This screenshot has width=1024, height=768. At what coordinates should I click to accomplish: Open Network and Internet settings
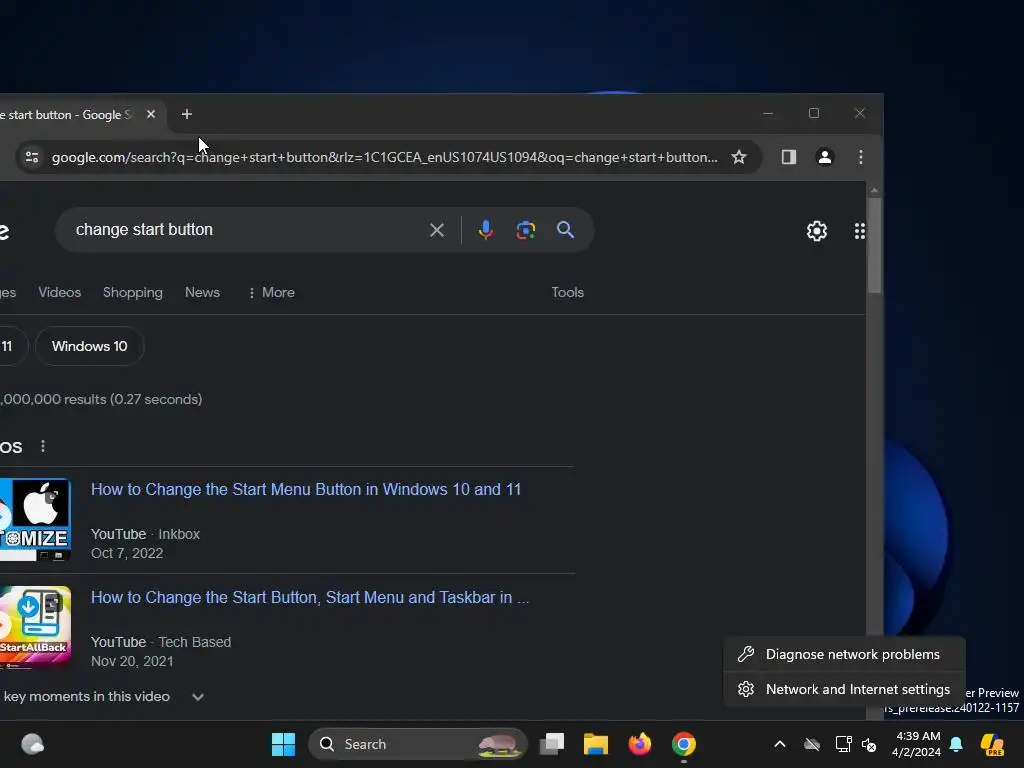point(844,690)
